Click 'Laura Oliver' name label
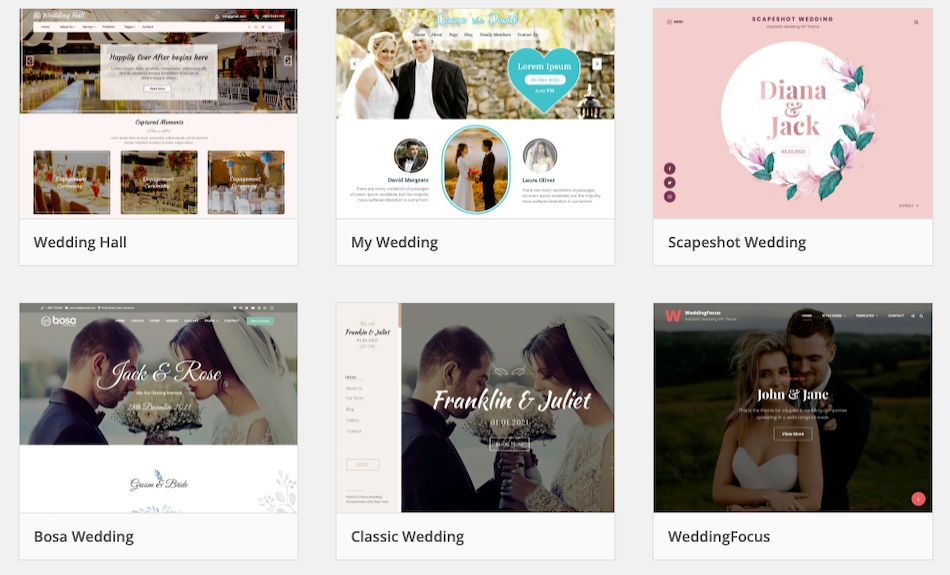This screenshot has height=575, width=950. tap(539, 180)
